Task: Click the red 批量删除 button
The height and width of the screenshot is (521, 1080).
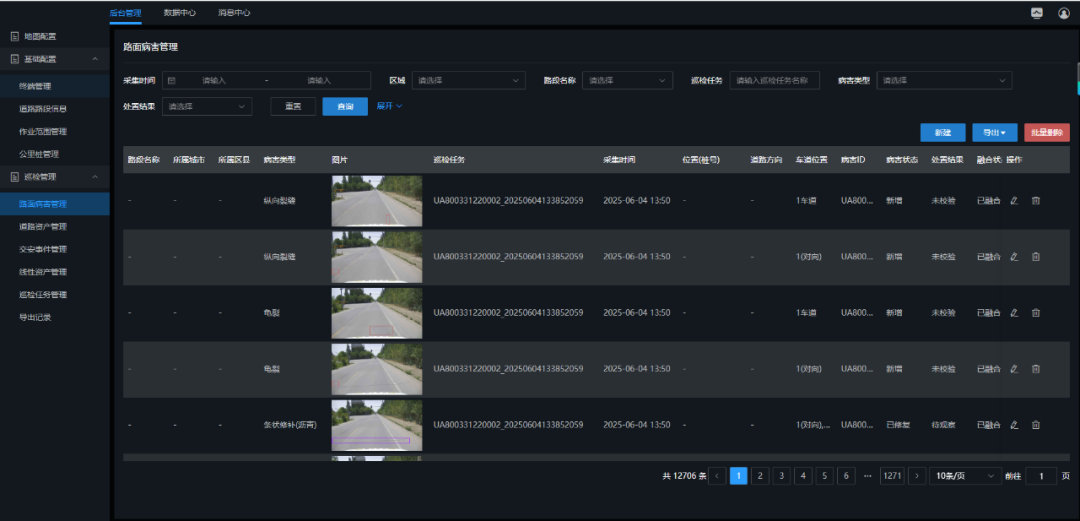Action: (x=1046, y=132)
